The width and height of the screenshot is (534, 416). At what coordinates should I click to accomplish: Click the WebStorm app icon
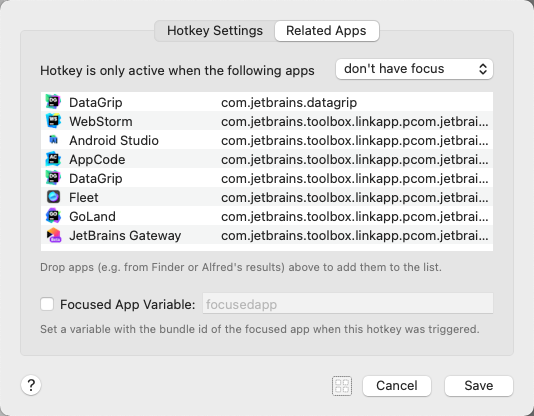[x=53, y=121]
